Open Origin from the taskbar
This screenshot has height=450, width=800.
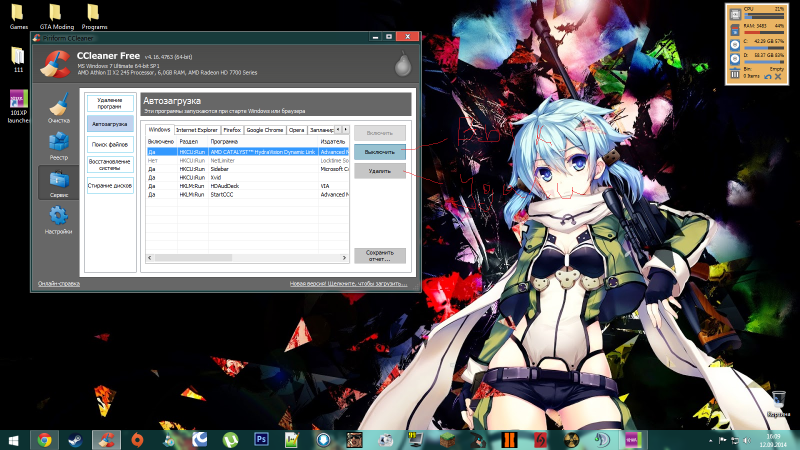(137, 440)
